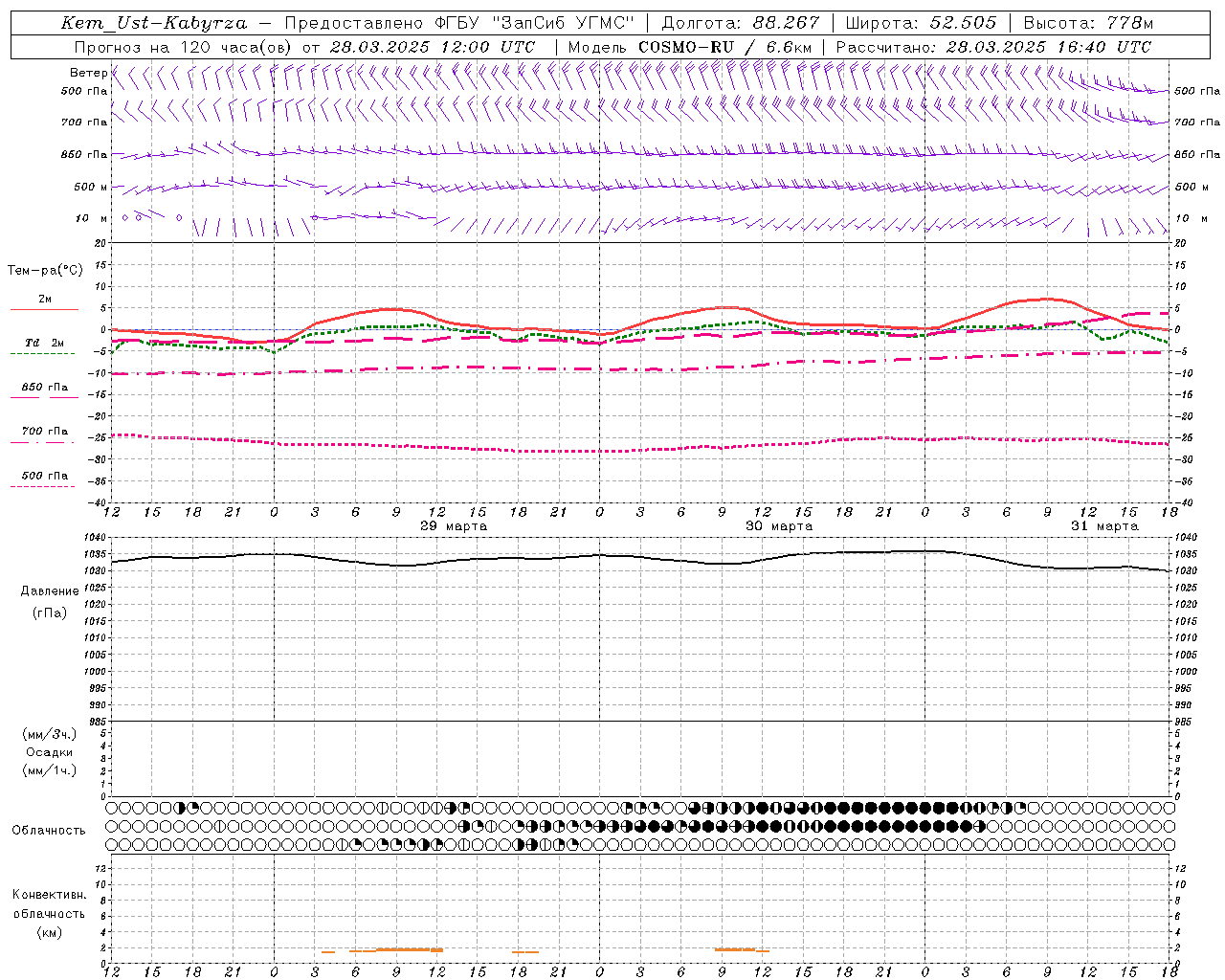This screenshot has width=1225, height=980.
Task: Click the station name Kem_Ust-Kabyrza
Action: coord(153,23)
